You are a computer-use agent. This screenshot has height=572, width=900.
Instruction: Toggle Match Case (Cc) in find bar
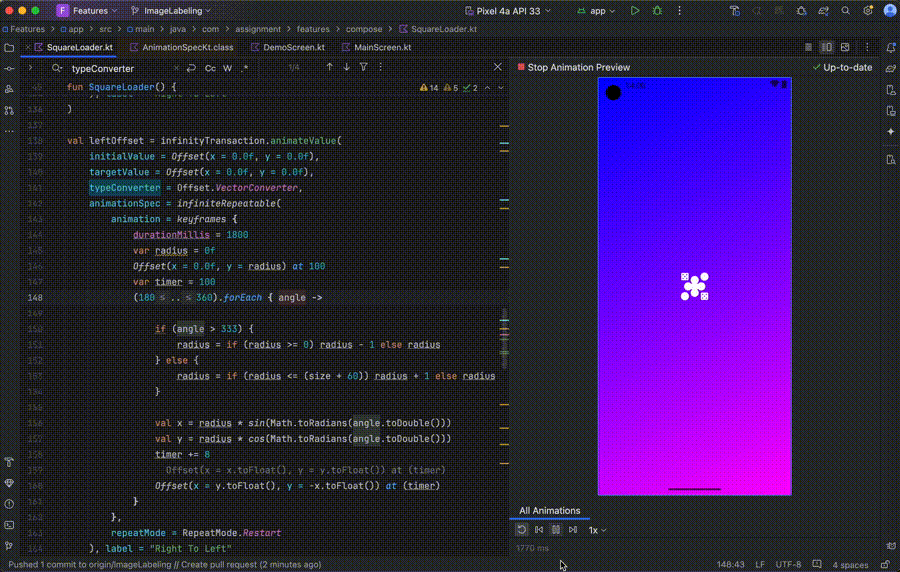(x=210, y=68)
